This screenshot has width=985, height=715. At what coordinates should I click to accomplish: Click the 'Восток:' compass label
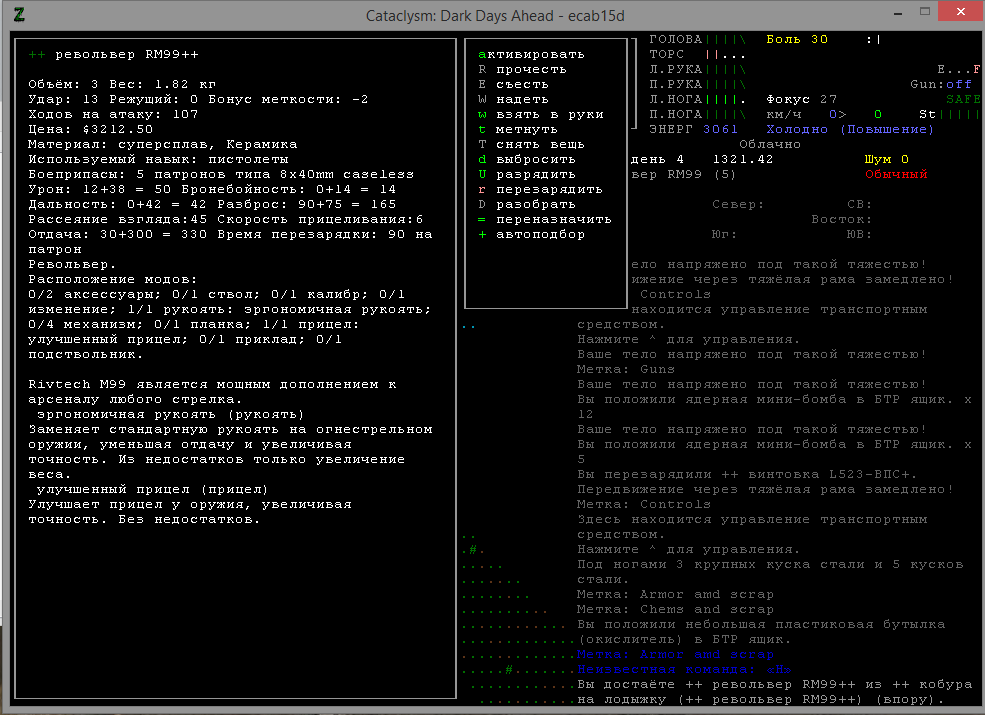click(841, 221)
